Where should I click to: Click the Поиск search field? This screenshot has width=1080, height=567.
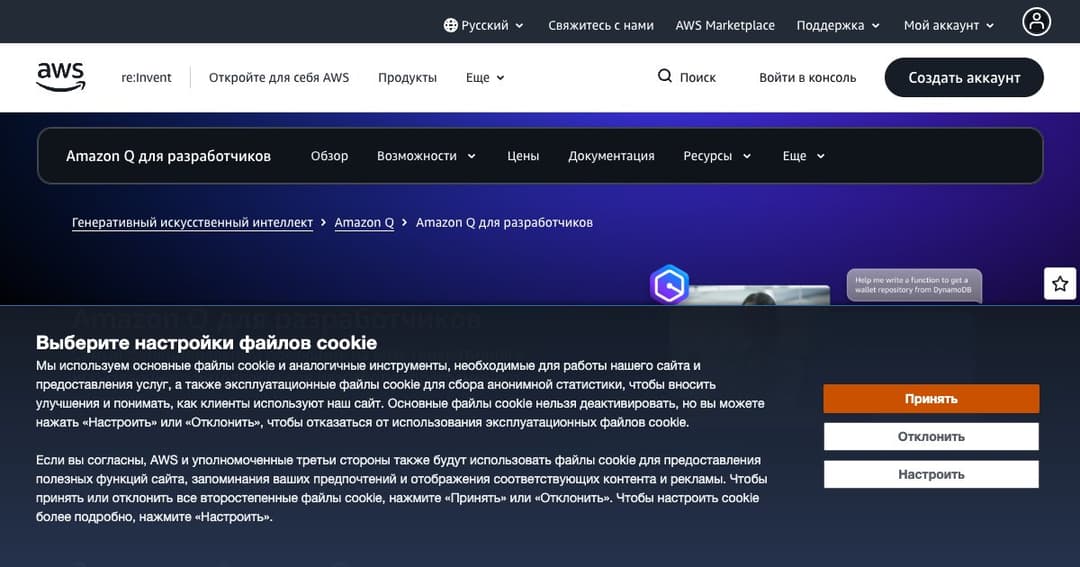coord(687,77)
